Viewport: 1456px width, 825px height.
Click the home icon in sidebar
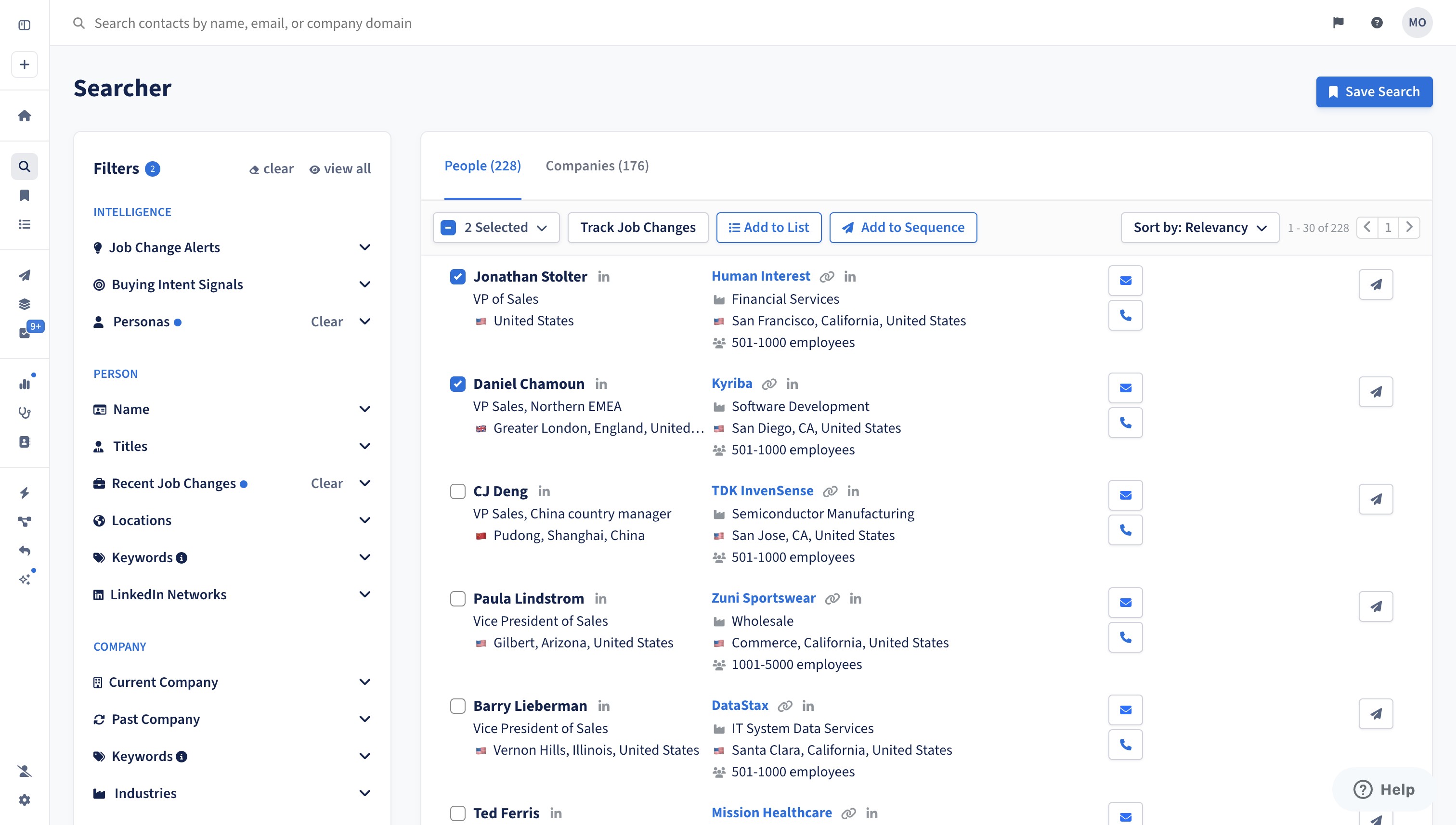click(x=25, y=116)
